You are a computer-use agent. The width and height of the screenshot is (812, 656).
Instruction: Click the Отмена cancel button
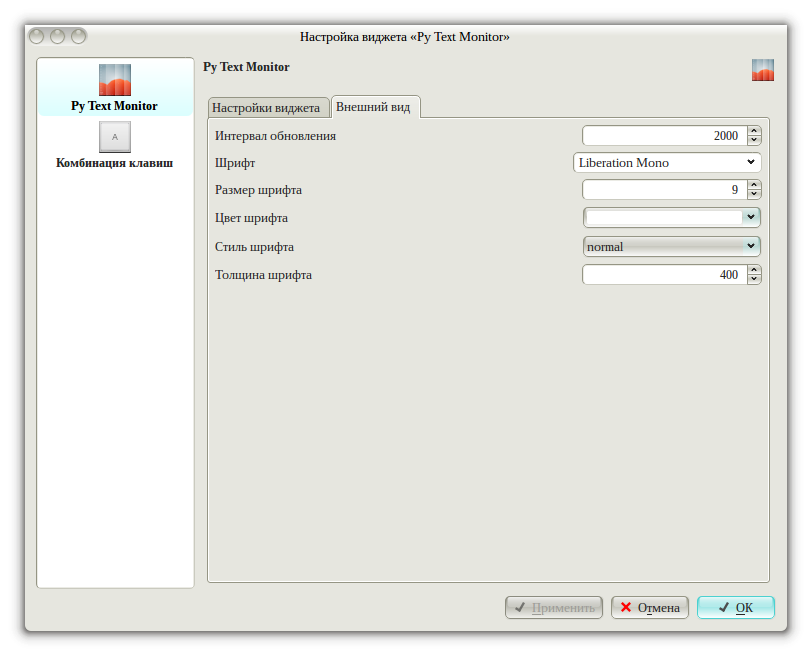point(650,607)
